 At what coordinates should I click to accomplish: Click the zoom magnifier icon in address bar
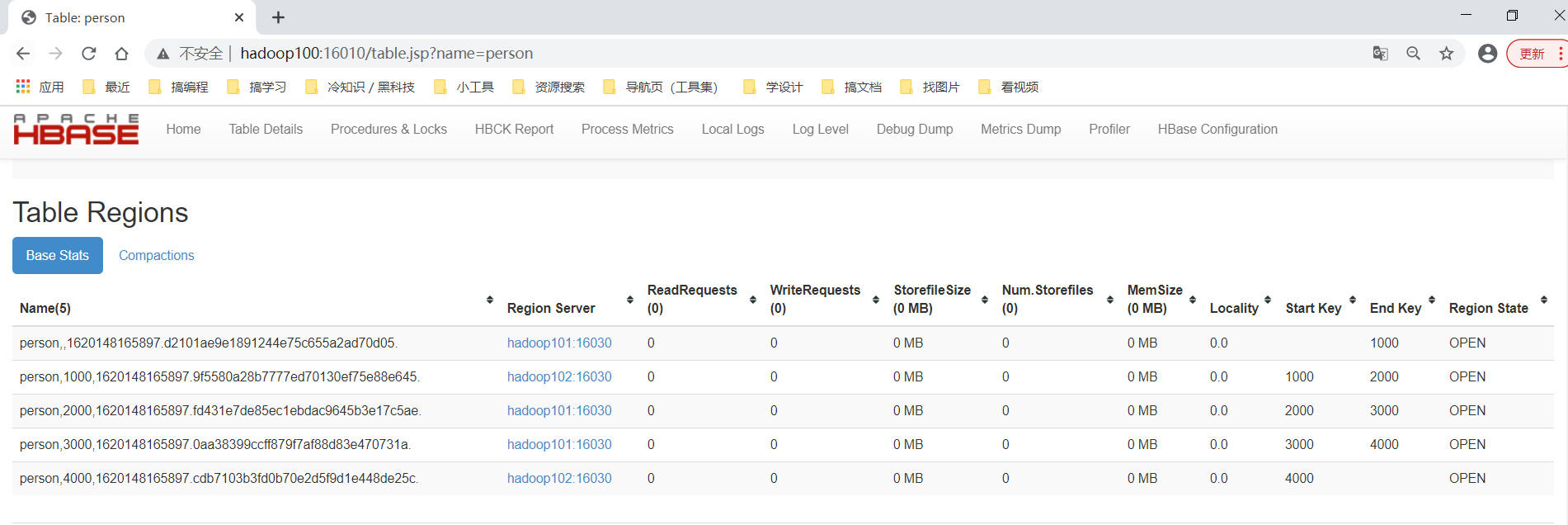(1413, 54)
